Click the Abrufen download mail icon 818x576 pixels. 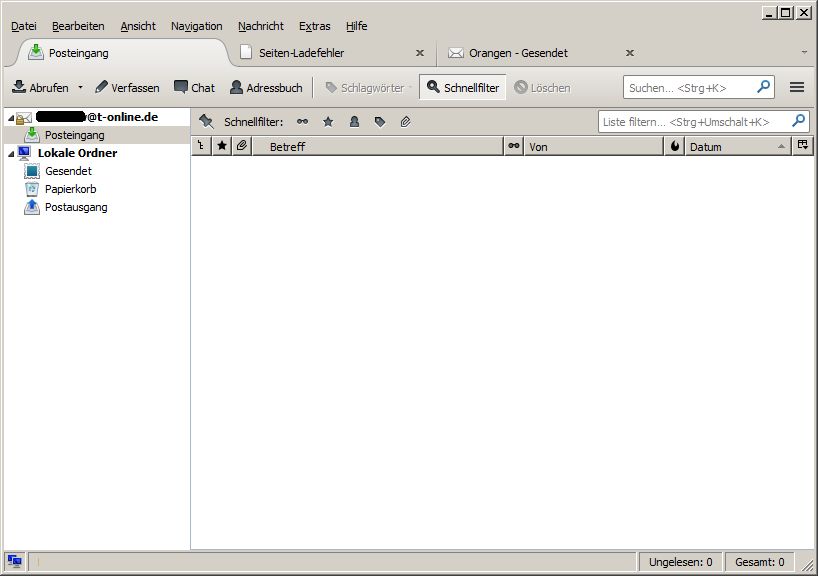tap(19, 87)
